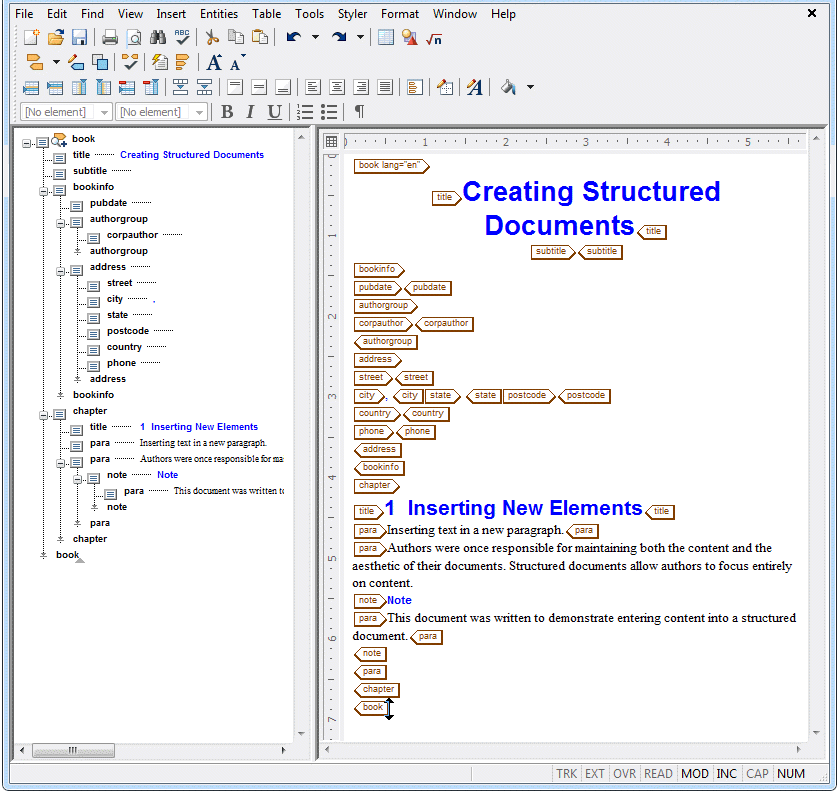The image size is (838, 793).
Task: Toggle Italic formatting button
Action: point(250,112)
